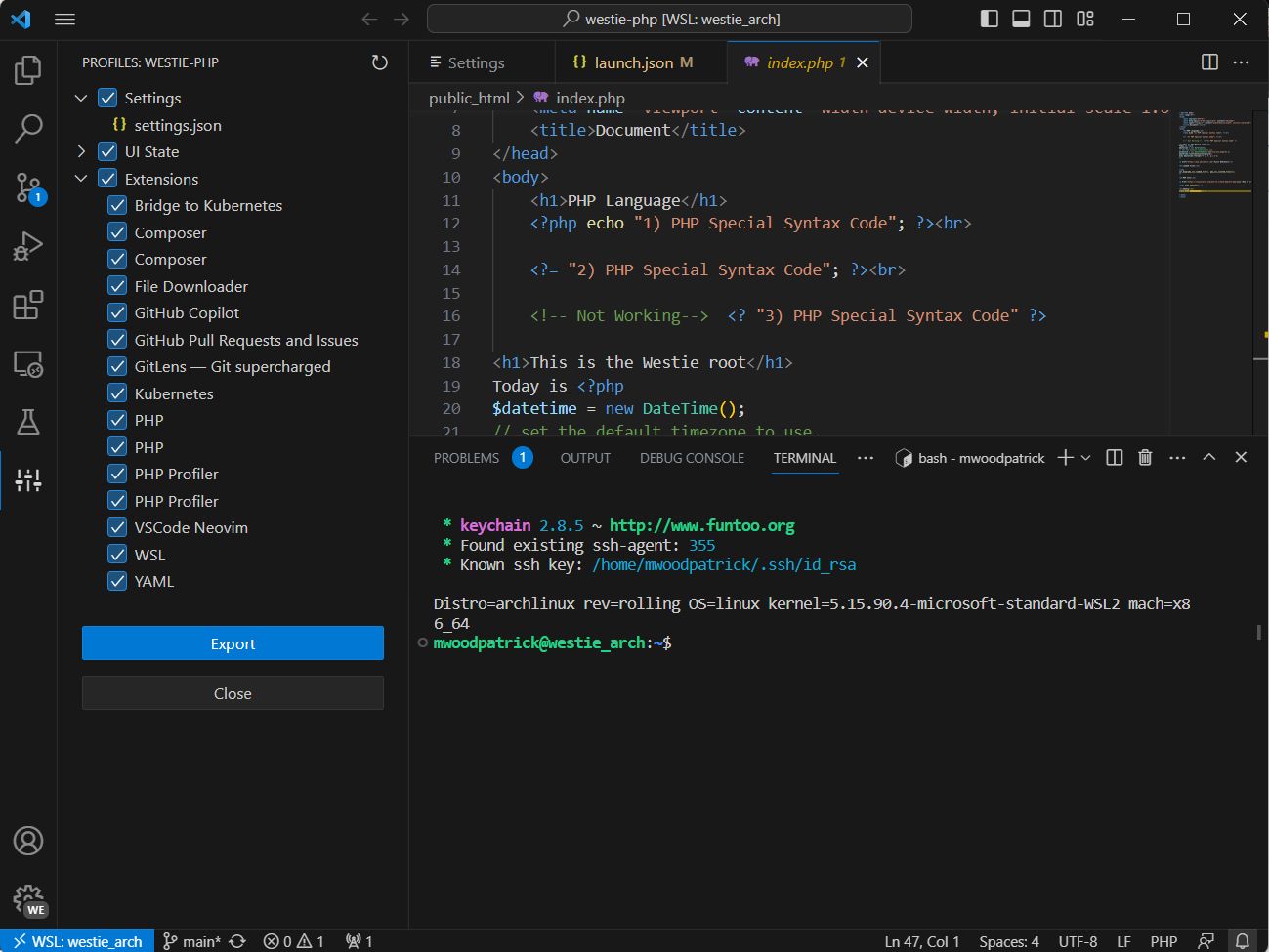This screenshot has width=1269, height=952.
Task: Open the Run and Debug view
Action: [x=29, y=245]
